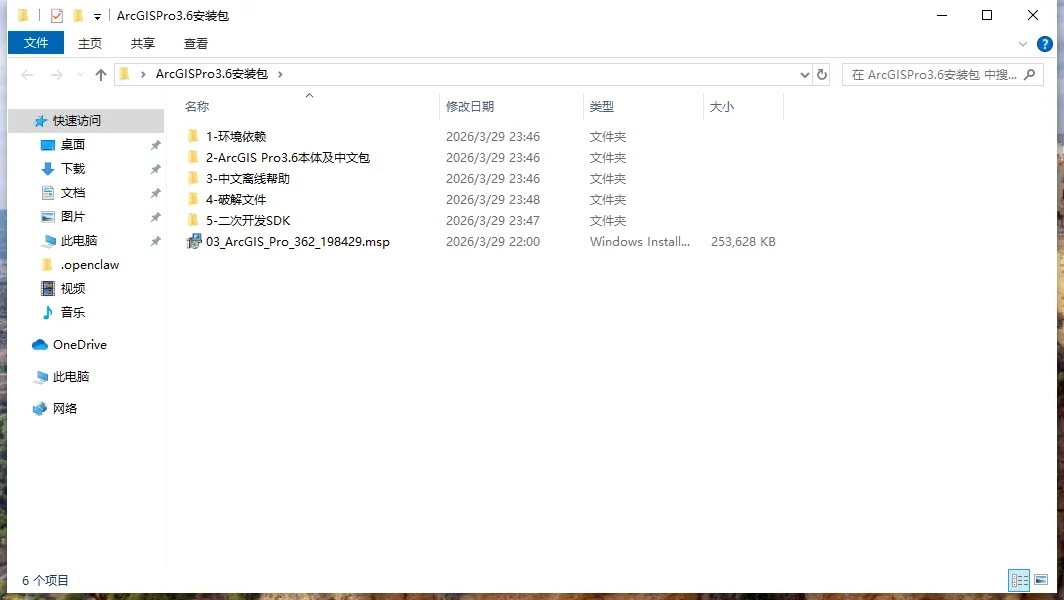Screen dimensions: 1064x600
Task: Sort by the 名称 column header
Action: 197,107
